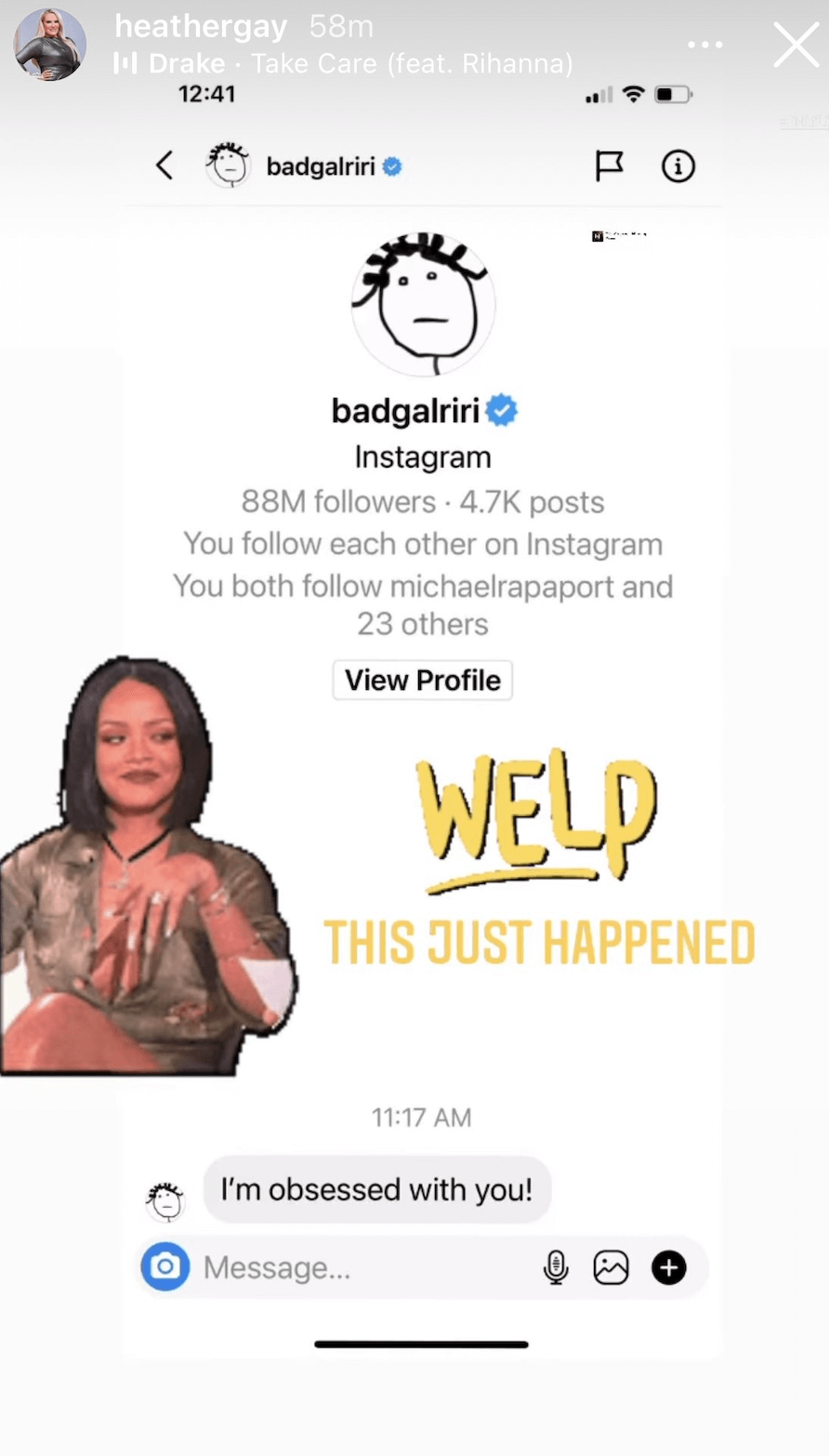
Task: Tap the badgalriri name in chat header
Action: pyautogui.click(x=321, y=166)
